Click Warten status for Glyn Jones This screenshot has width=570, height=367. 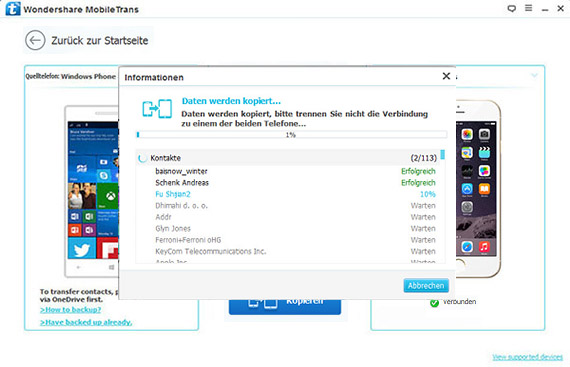(423, 229)
